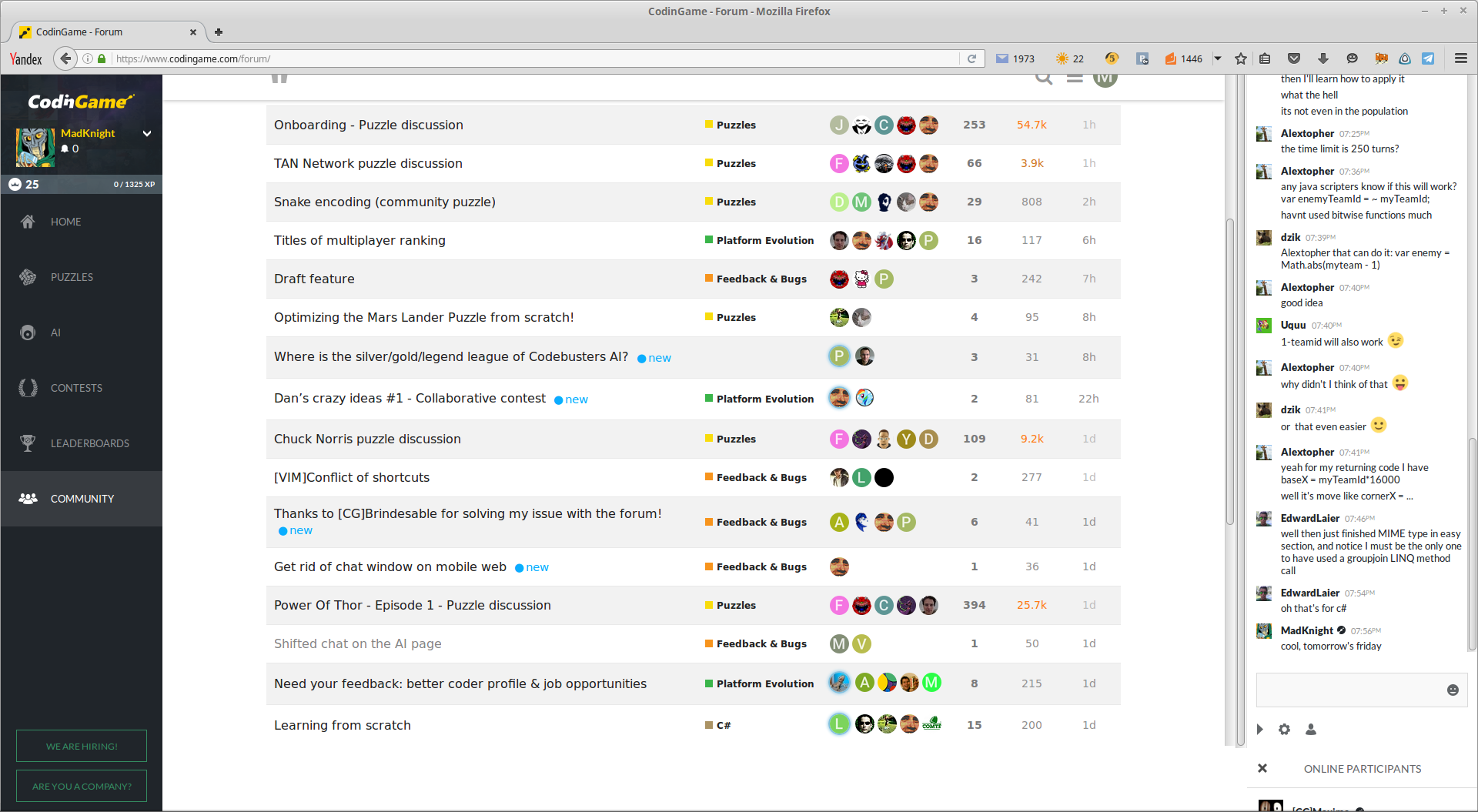
Task: Open chat settings gear icon
Action: coord(1284,730)
